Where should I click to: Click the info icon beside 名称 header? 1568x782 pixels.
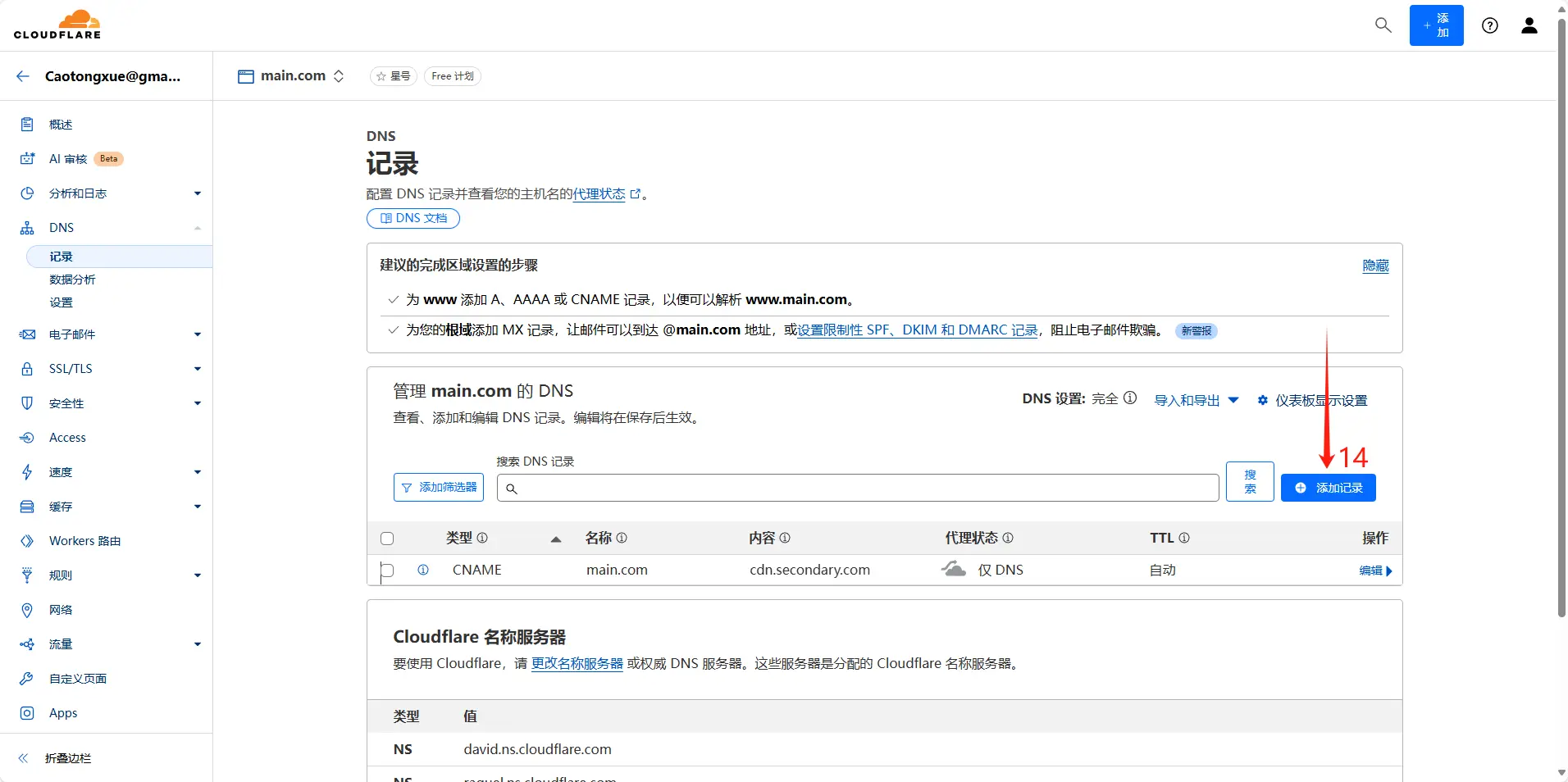click(622, 538)
